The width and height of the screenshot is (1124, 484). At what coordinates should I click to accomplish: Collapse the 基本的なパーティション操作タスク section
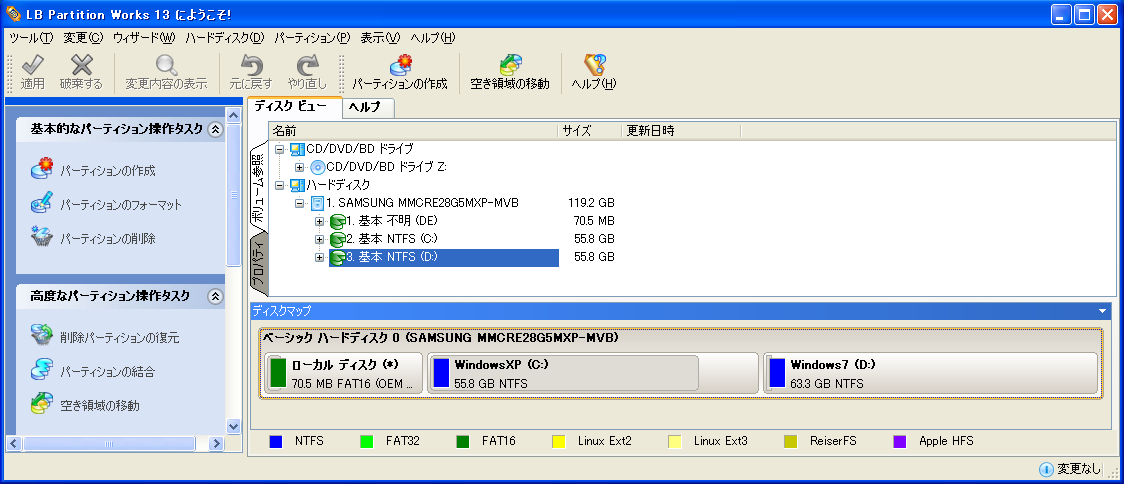pyautogui.click(x=214, y=129)
